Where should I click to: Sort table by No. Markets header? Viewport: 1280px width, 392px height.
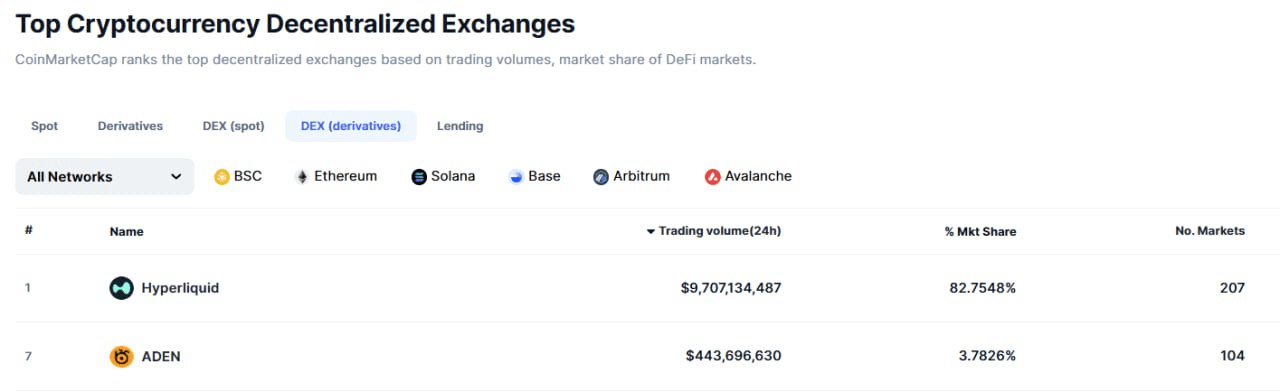point(1210,231)
